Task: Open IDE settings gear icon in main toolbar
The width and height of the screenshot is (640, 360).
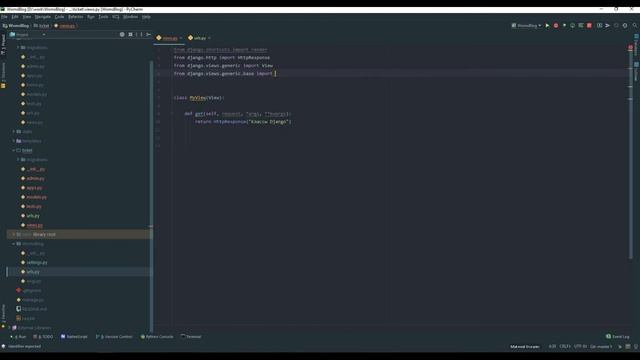Action: click(x=624, y=25)
